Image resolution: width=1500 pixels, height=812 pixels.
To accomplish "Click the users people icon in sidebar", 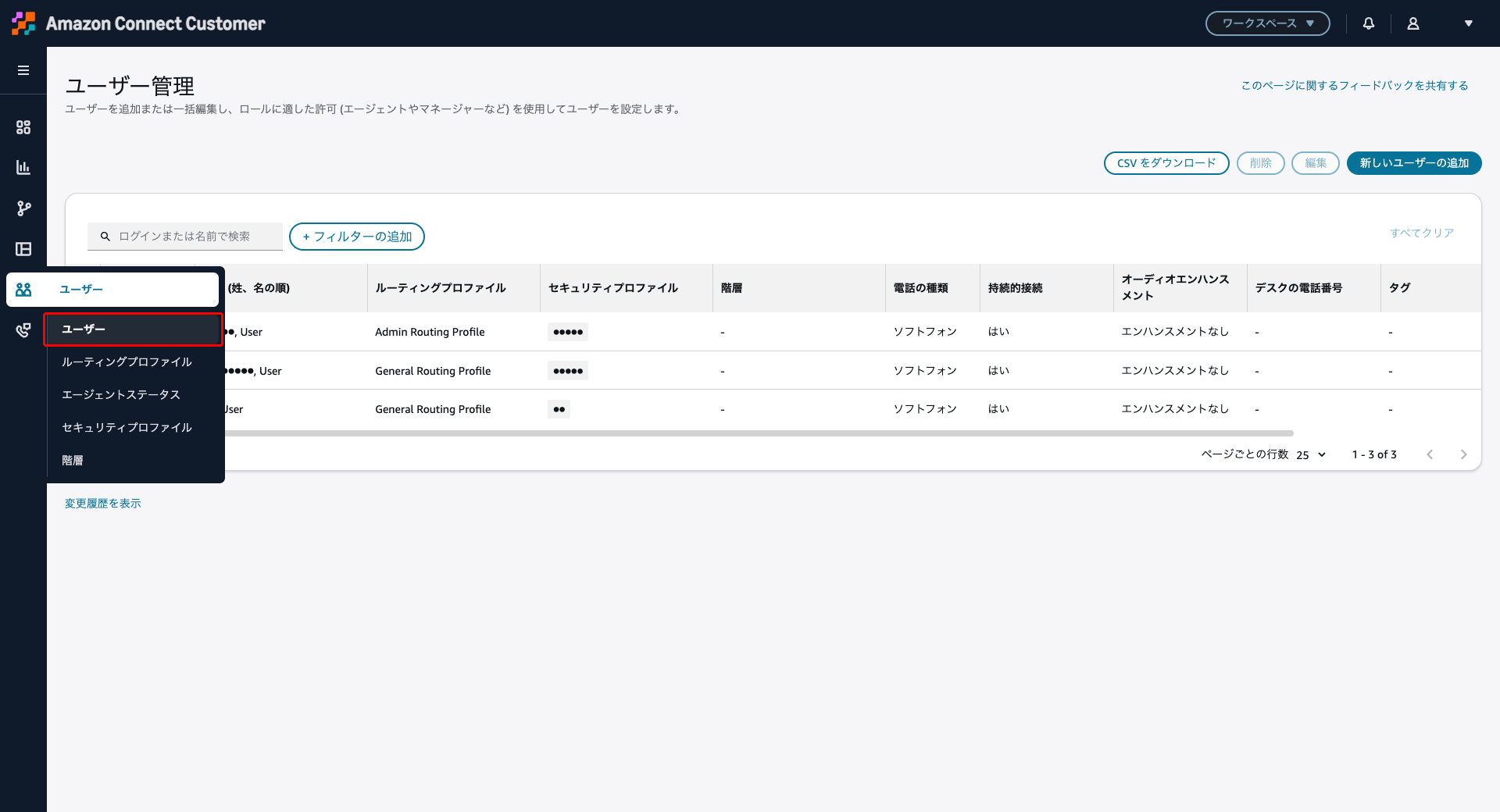I will click(23, 290).
